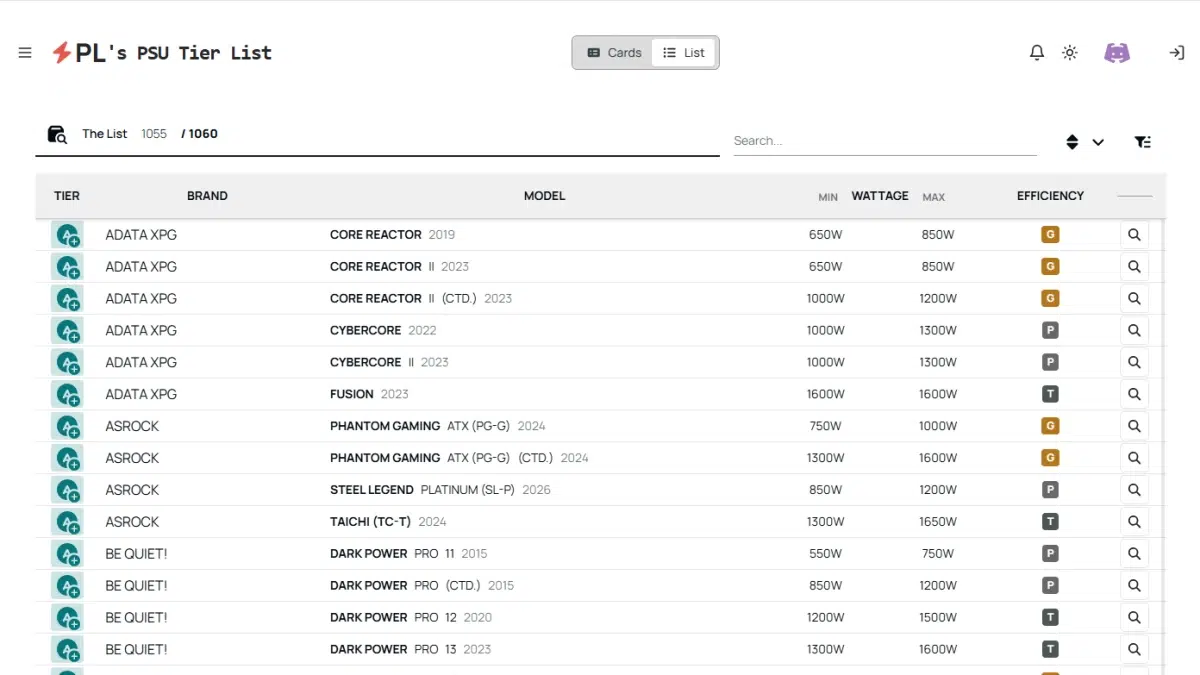
Task: Select DARK POWER PRO 11 2015 text
Action: [x=408, y=554]
